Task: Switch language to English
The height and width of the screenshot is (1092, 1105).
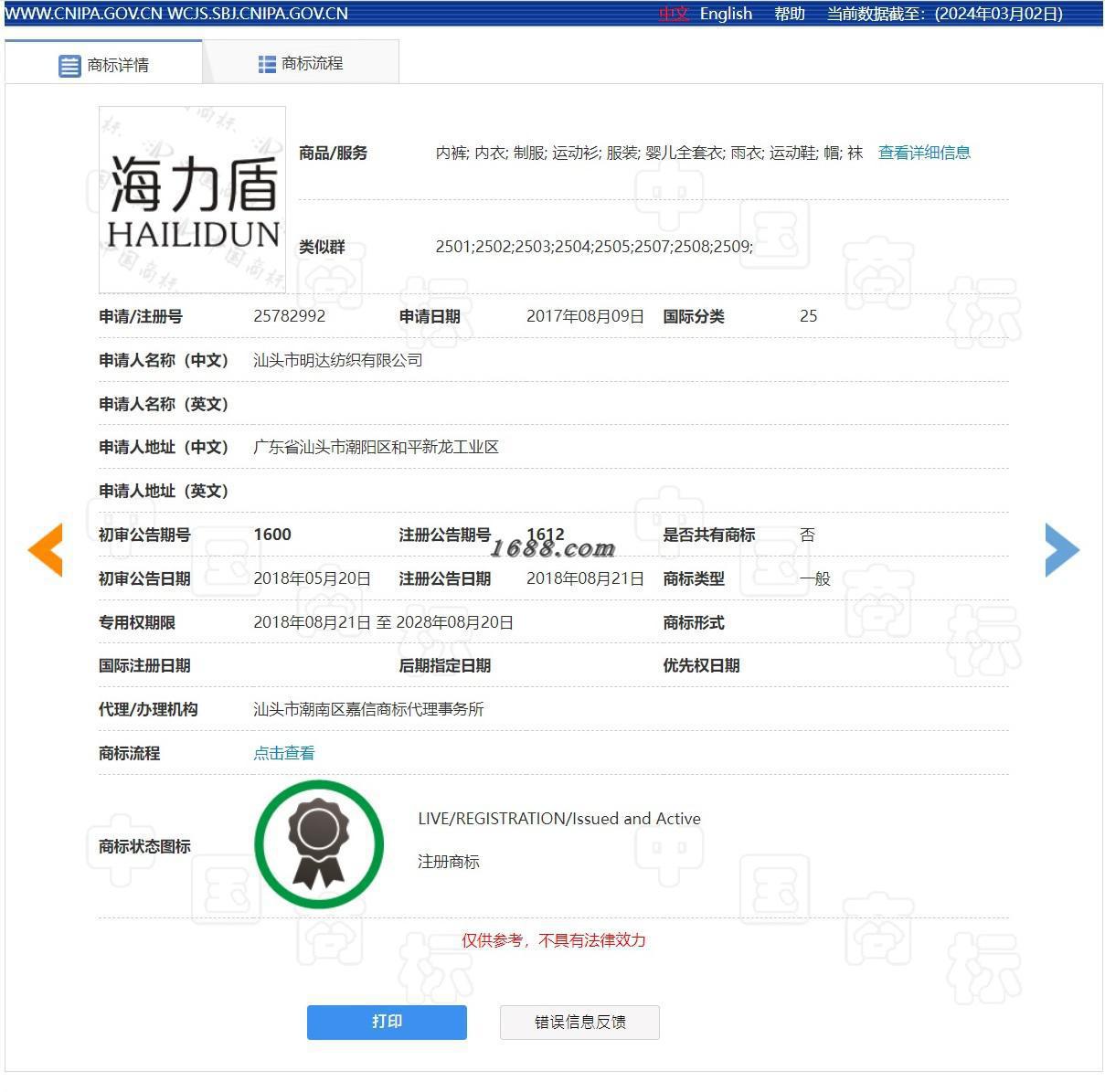Action: 726,14
